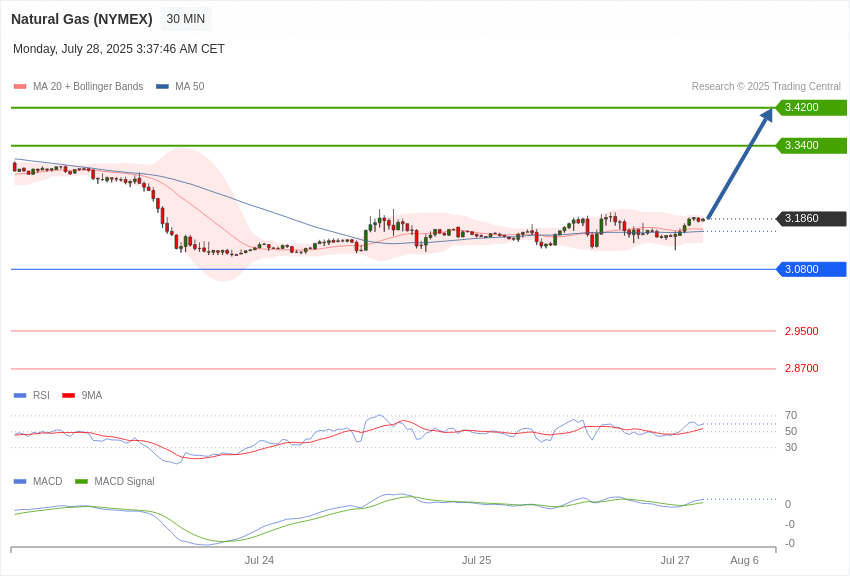
Task: Click the RSI legend label
Action: coord(41,396)
